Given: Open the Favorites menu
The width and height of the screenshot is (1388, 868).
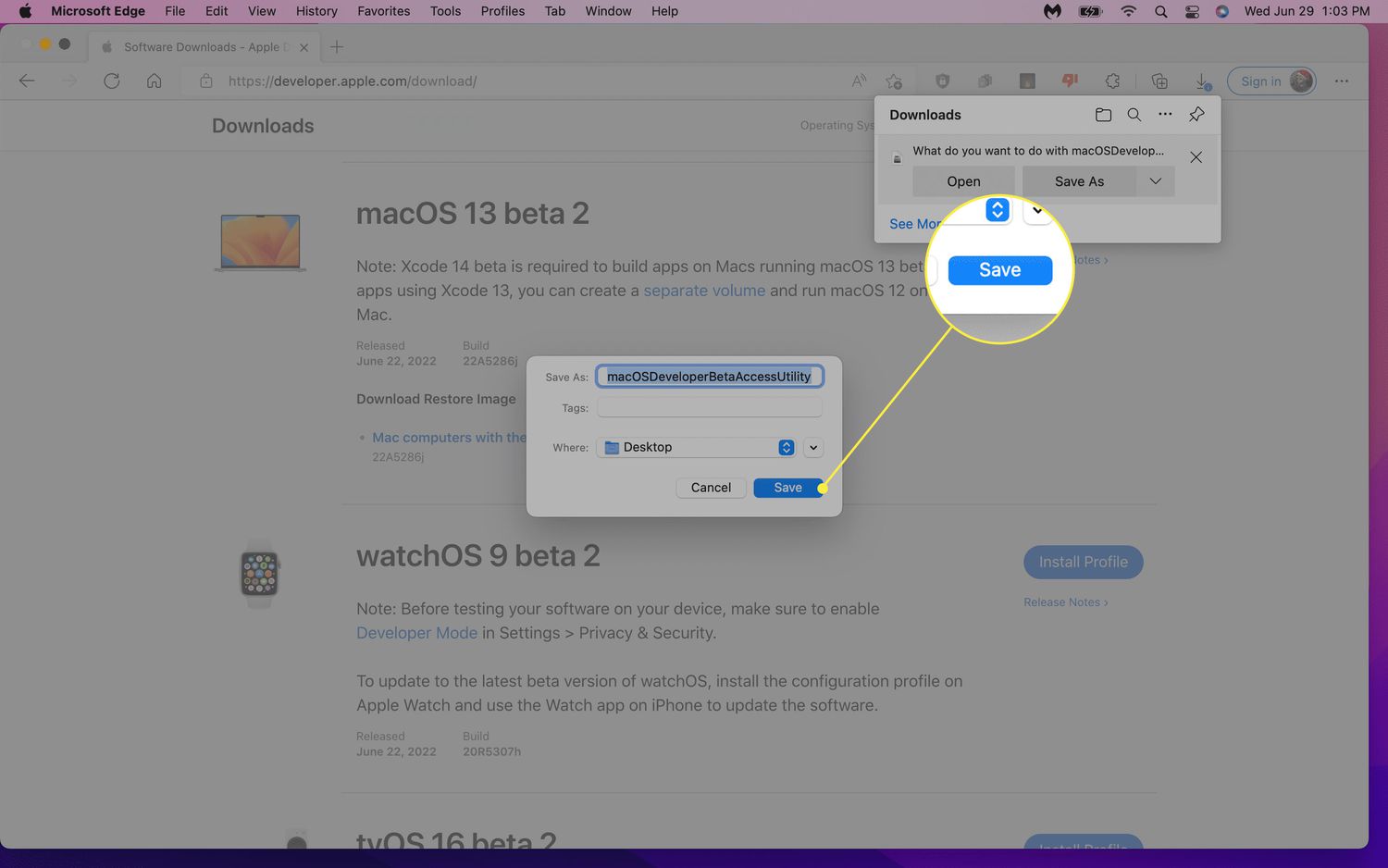Looking at the screenshot, I should tap(384, 11).
